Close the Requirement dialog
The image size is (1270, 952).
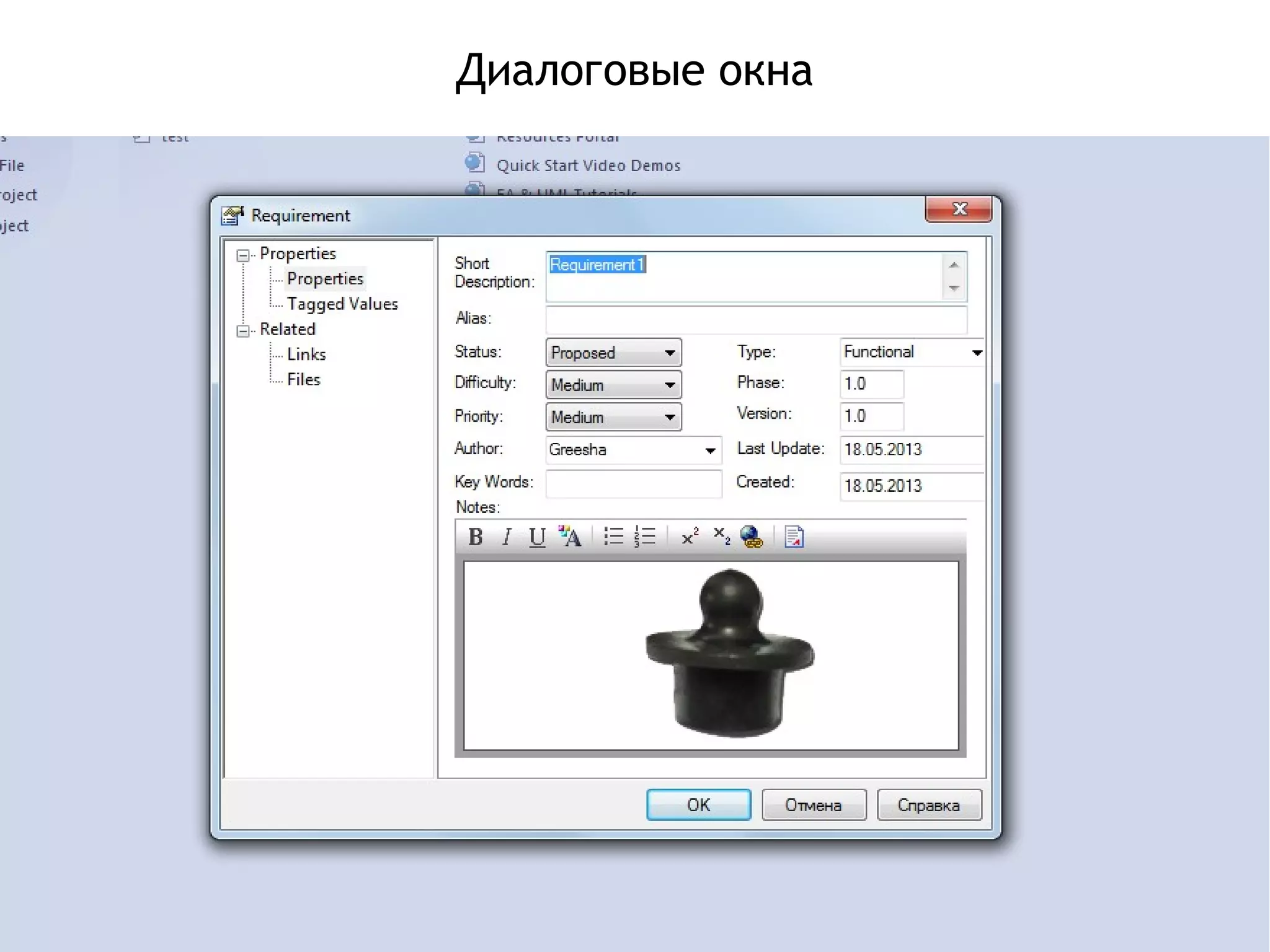click(959, 209)
